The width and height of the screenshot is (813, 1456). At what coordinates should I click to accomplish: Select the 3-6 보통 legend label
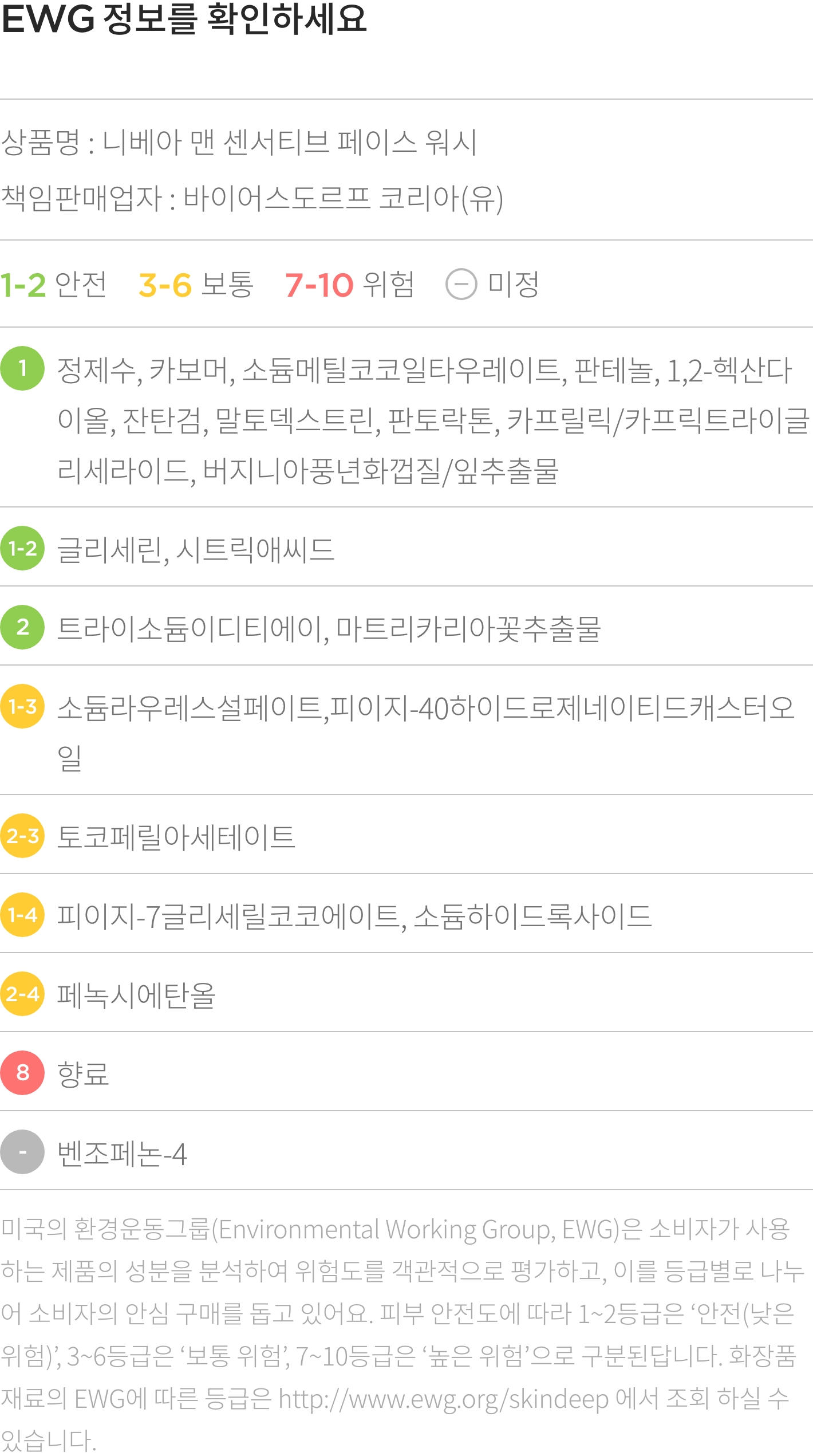click(196, 284)
